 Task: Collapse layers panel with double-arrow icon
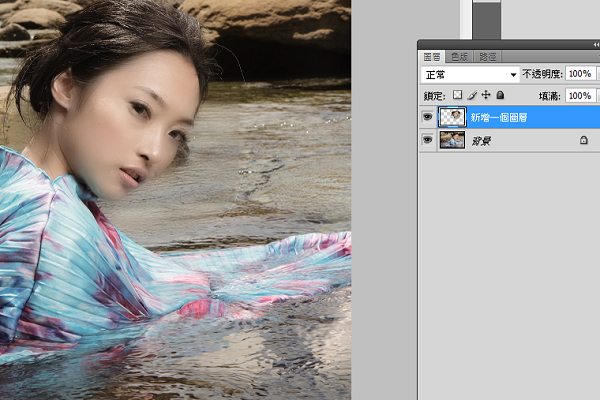596,45
